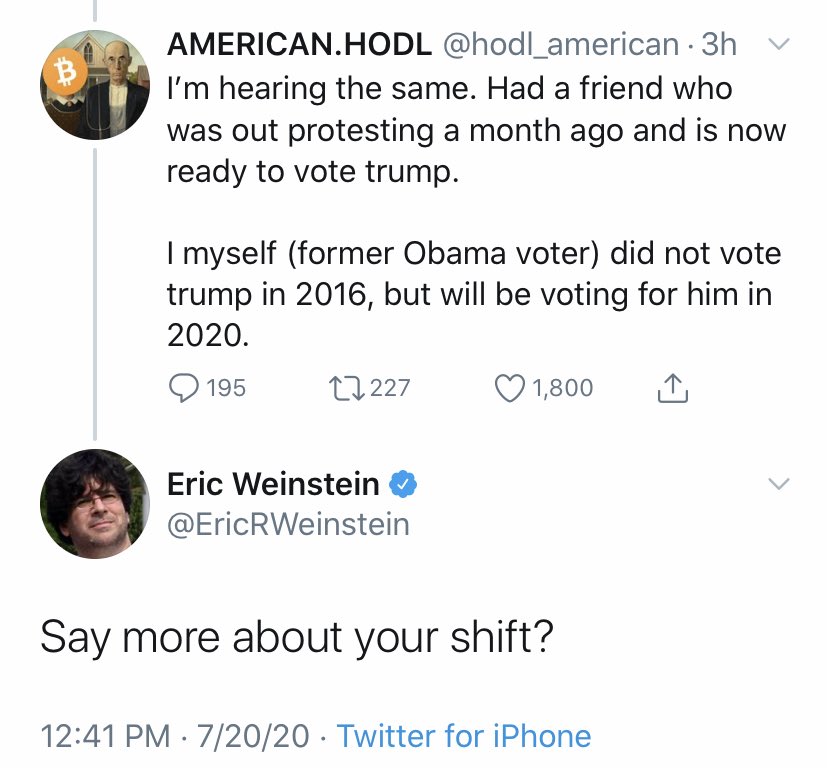Open Eric Weinstein's profile photo
The image size is (827, 768).
tap(94, 503)
